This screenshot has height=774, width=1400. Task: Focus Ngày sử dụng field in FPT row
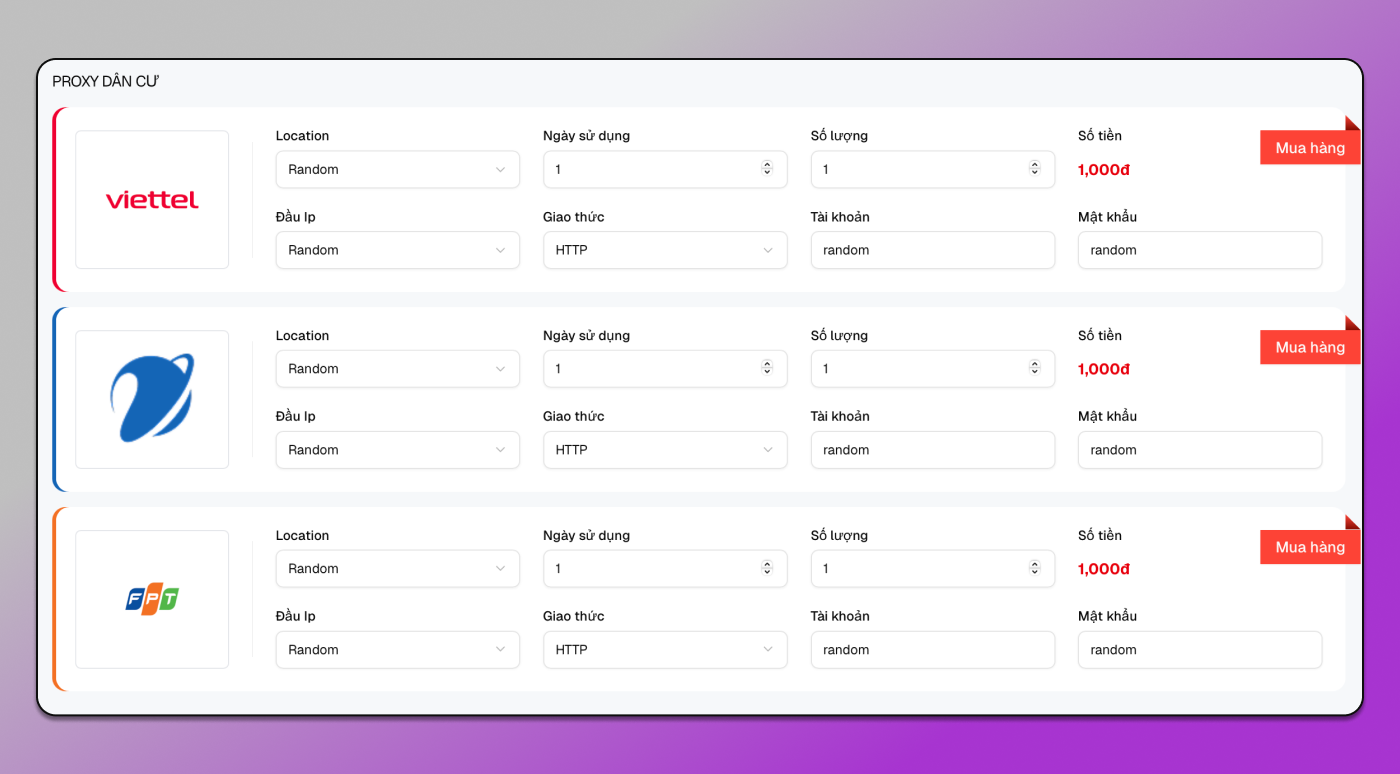coord(665,568)
